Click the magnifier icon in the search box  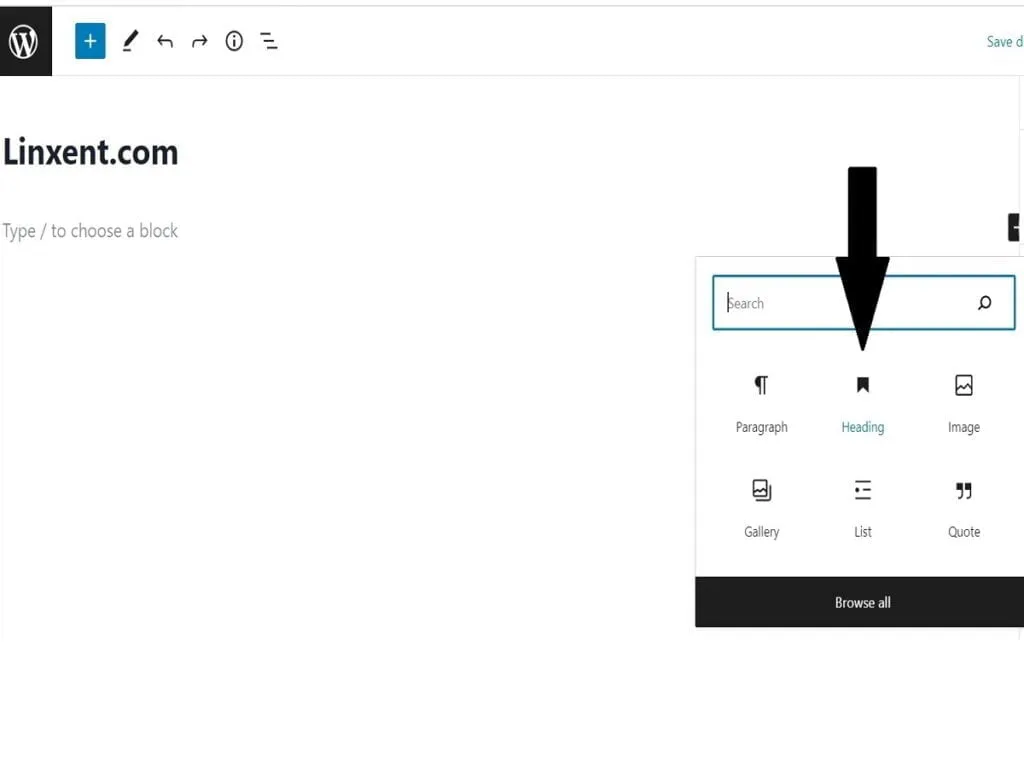pyautogui.click(x=984, y=302)
